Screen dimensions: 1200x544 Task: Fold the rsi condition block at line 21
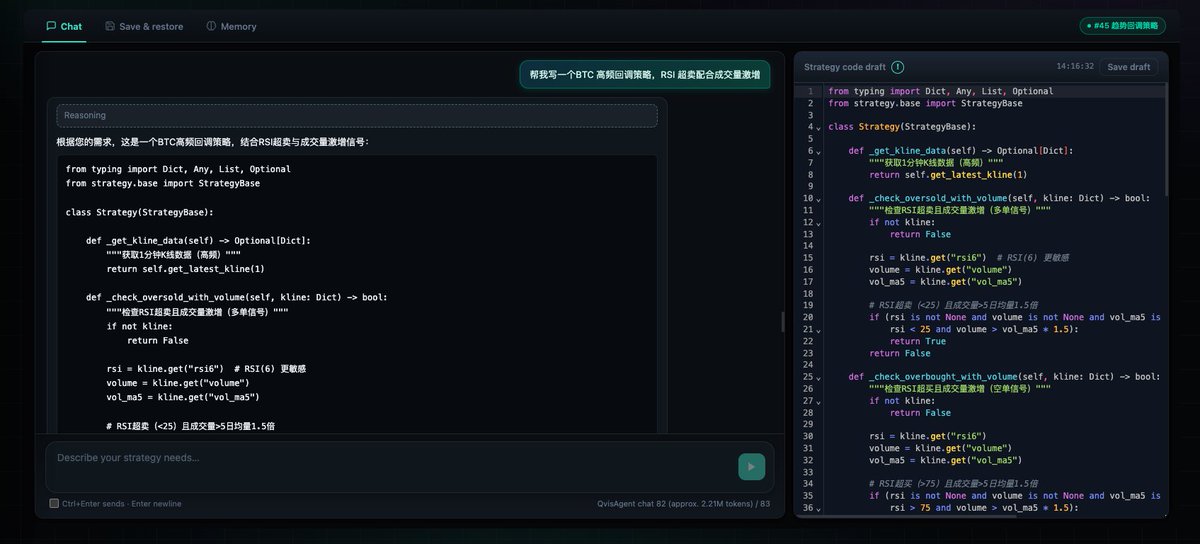(818, 330)
